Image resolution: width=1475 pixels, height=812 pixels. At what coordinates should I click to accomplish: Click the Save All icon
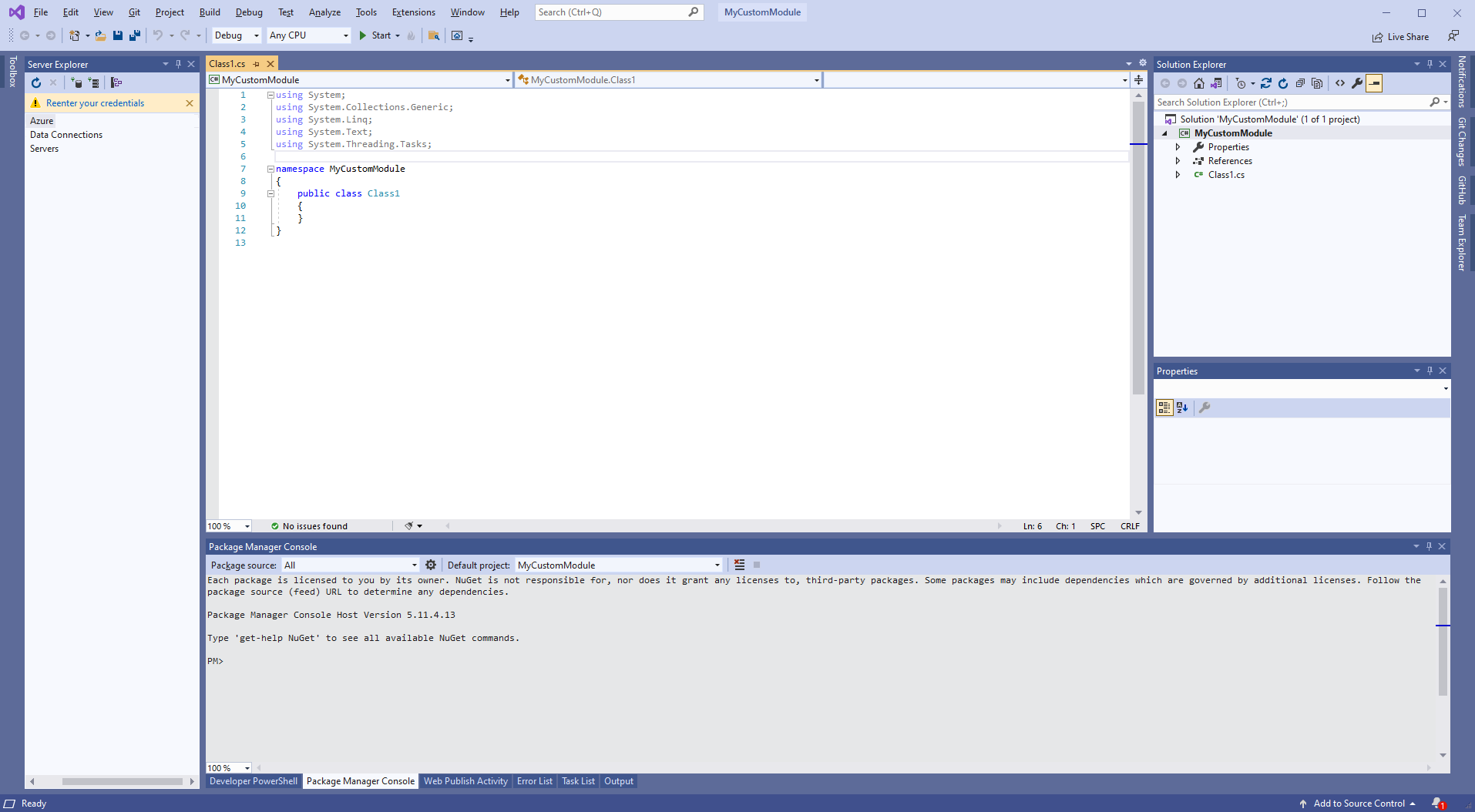click(135, 35)
